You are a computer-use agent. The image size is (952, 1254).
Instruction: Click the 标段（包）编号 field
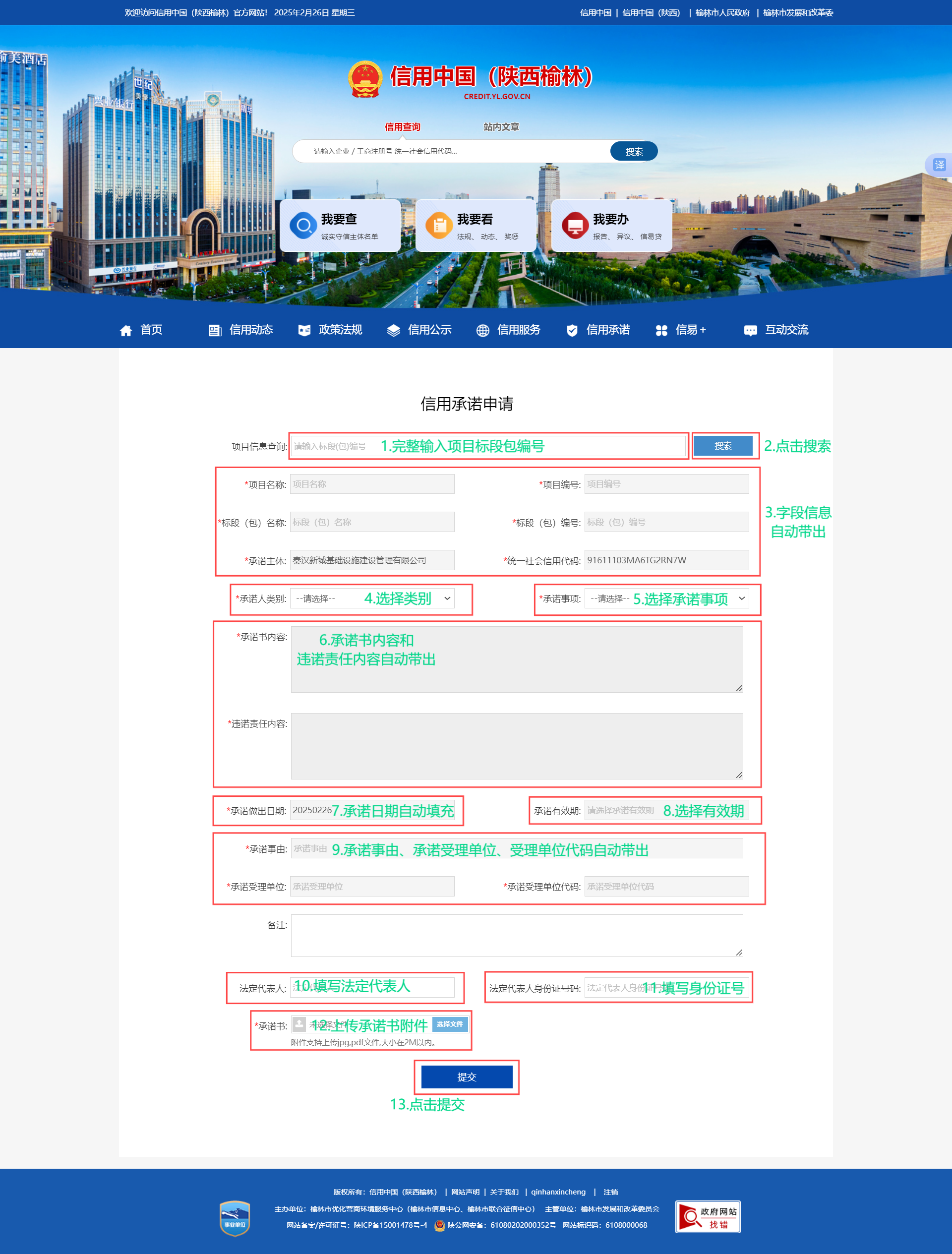click(666, 522)
